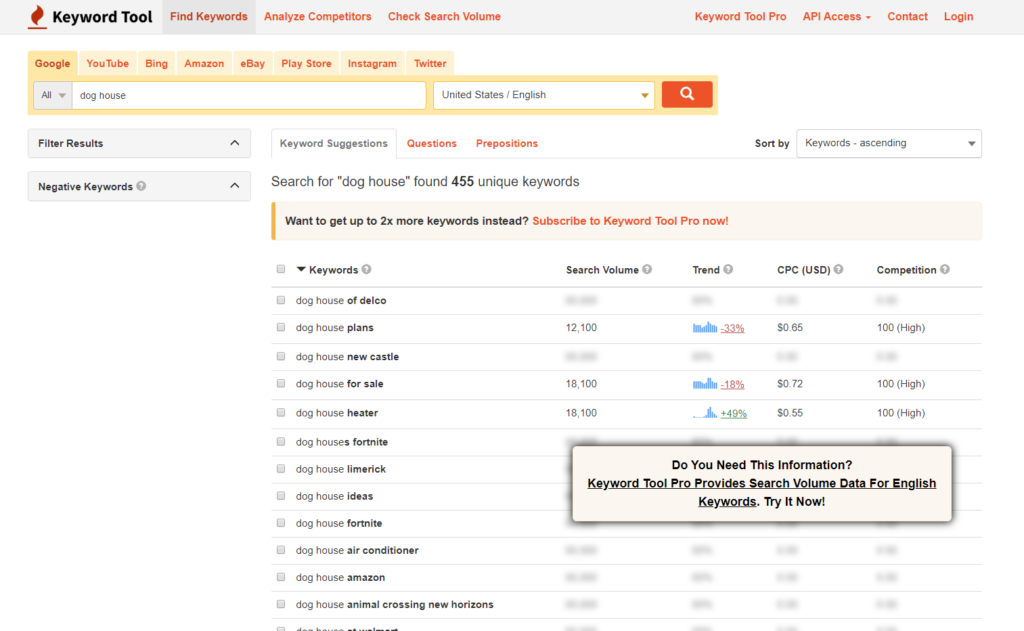Select the Google platform tab
1024x631 pixels.
[52, 63]
